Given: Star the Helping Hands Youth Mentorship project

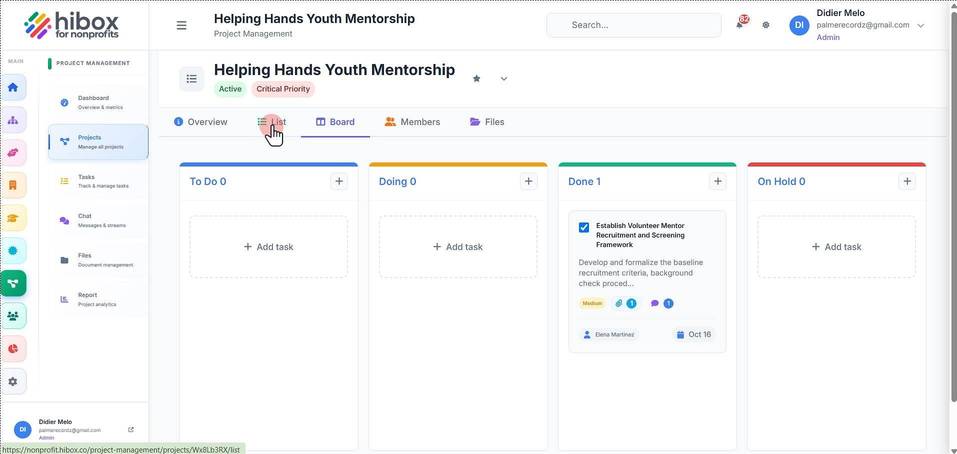Looking at the screenshot, I should (477, 79).
